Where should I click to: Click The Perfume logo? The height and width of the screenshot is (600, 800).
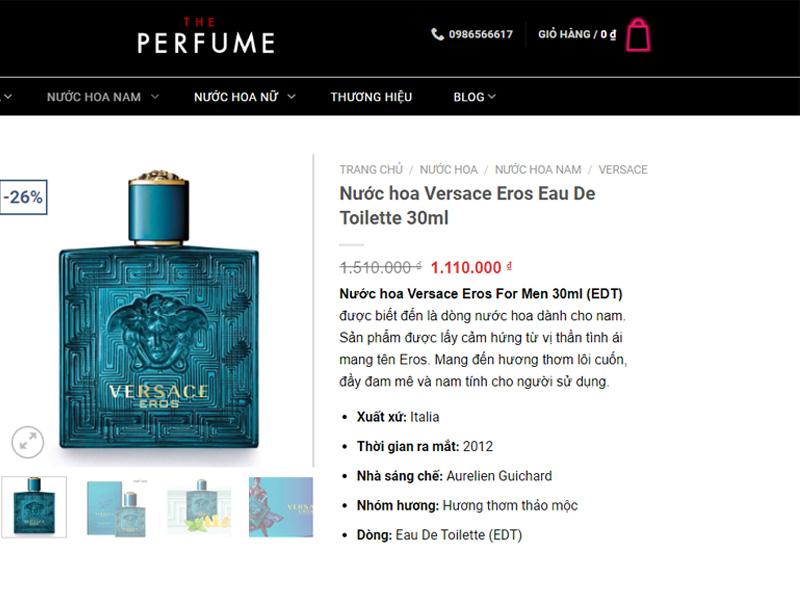point(206,36)
